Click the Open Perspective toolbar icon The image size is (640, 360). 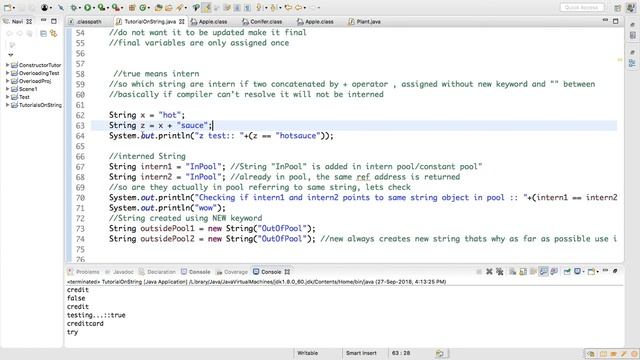coord(618,8)
